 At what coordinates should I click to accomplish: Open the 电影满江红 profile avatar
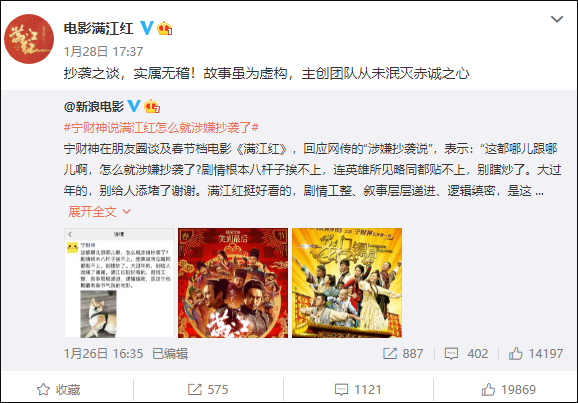[29, 39]
